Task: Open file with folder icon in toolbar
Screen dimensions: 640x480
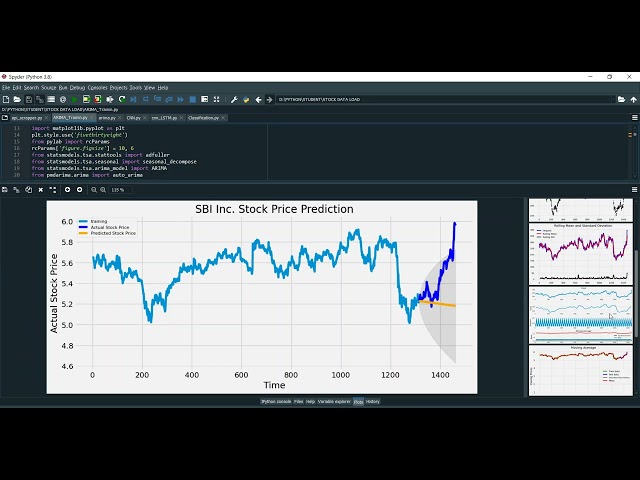Action: (17, 99)
